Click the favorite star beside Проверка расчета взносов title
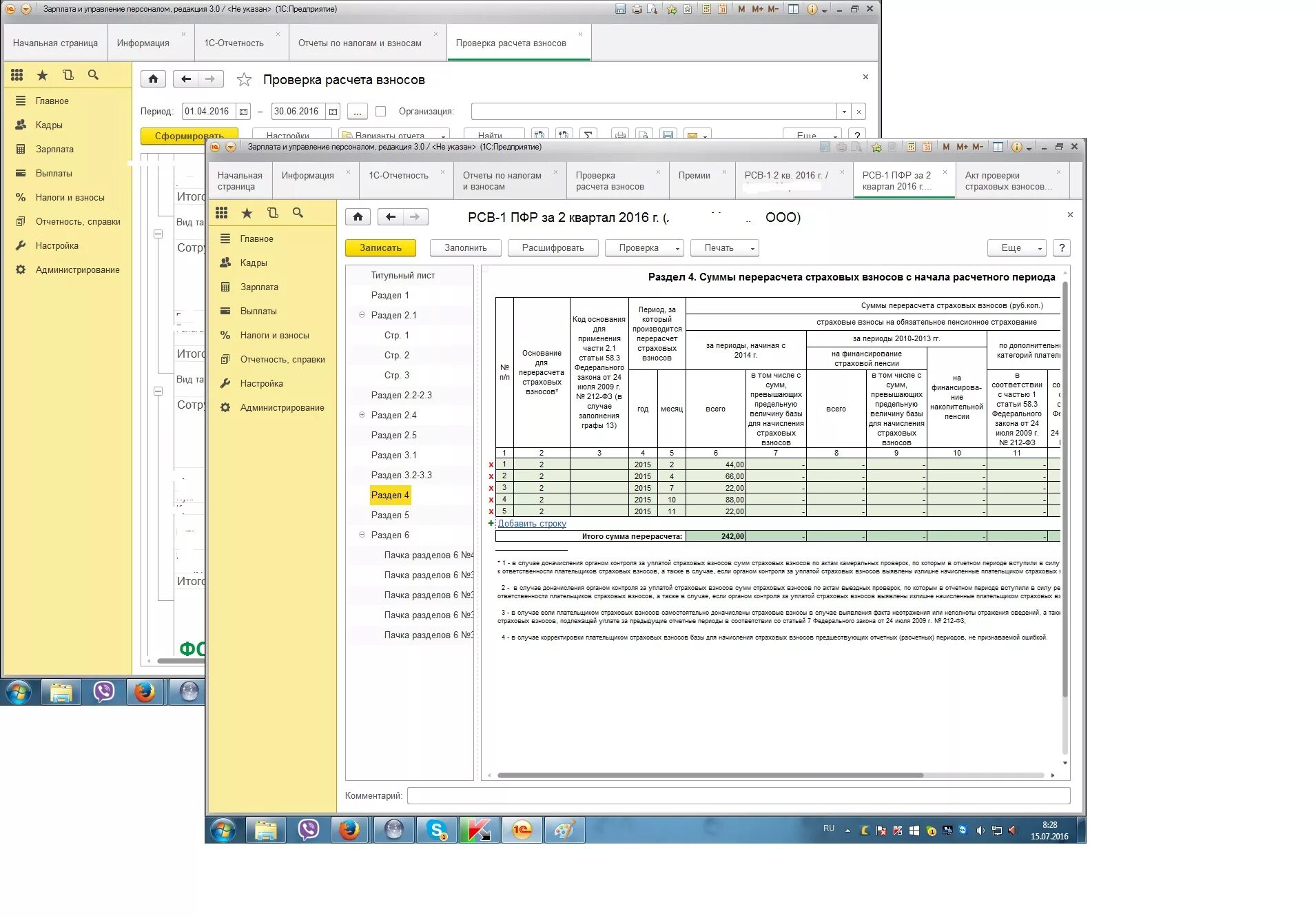Image resolution: width=1316 pixels, height=918 pixels. tap(244, 80)
